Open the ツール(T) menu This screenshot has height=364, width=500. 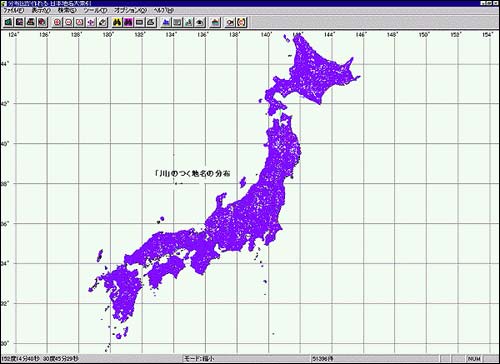coord(95,10)
